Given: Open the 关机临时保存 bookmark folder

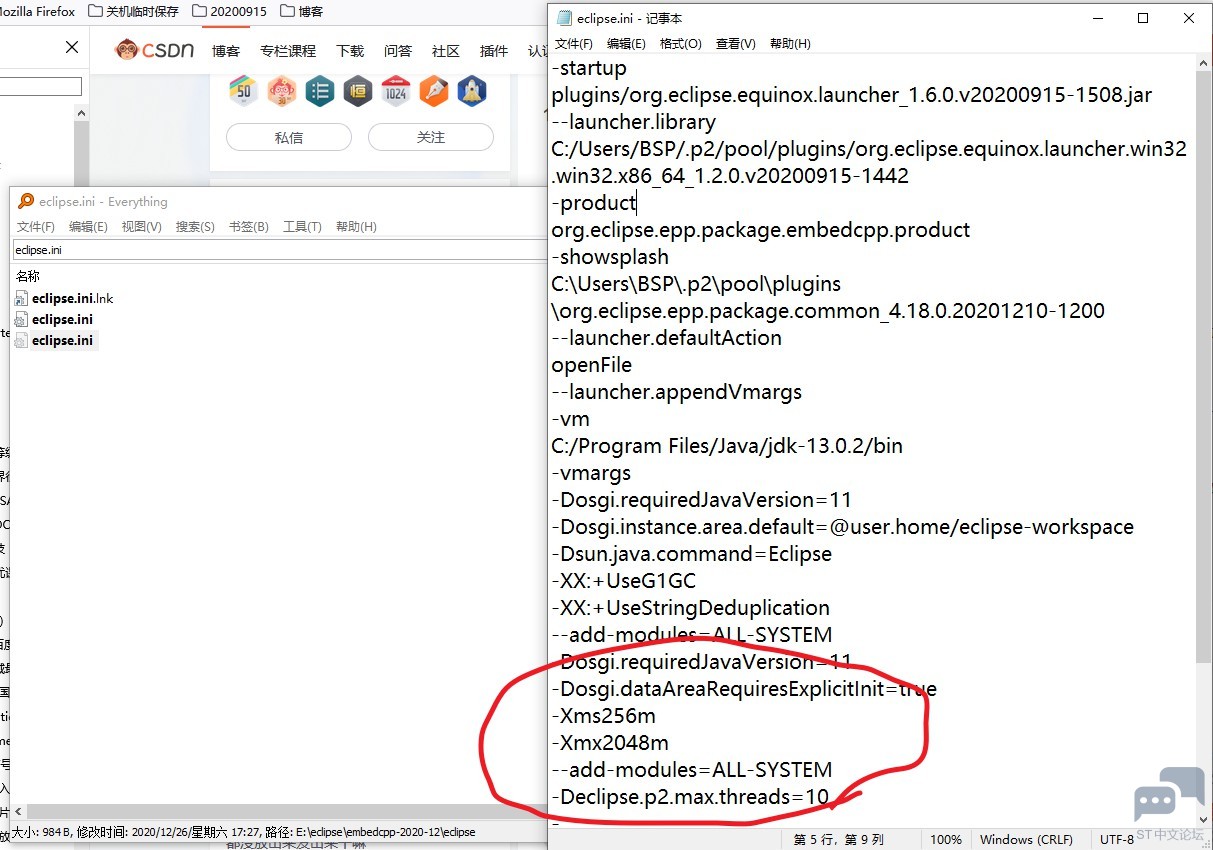Looking at the screenshot, I should coord(133,12).
